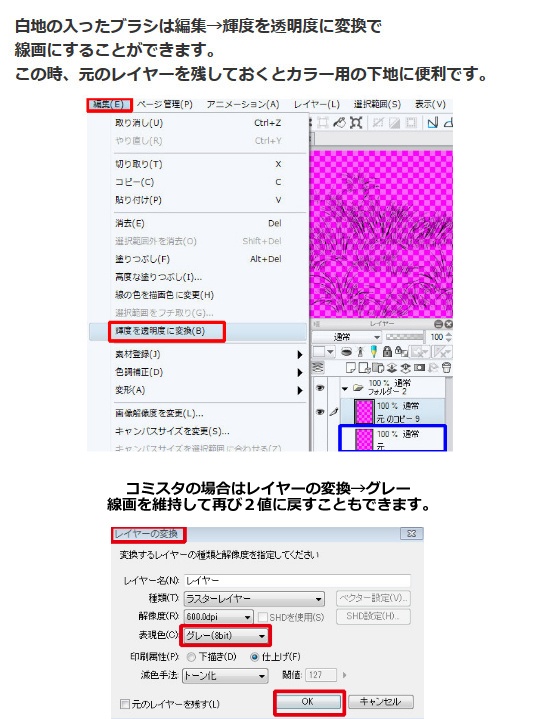Choose 輝度を透明度に変換(B) menu item

pyautogui.click(x=198, y=331)
